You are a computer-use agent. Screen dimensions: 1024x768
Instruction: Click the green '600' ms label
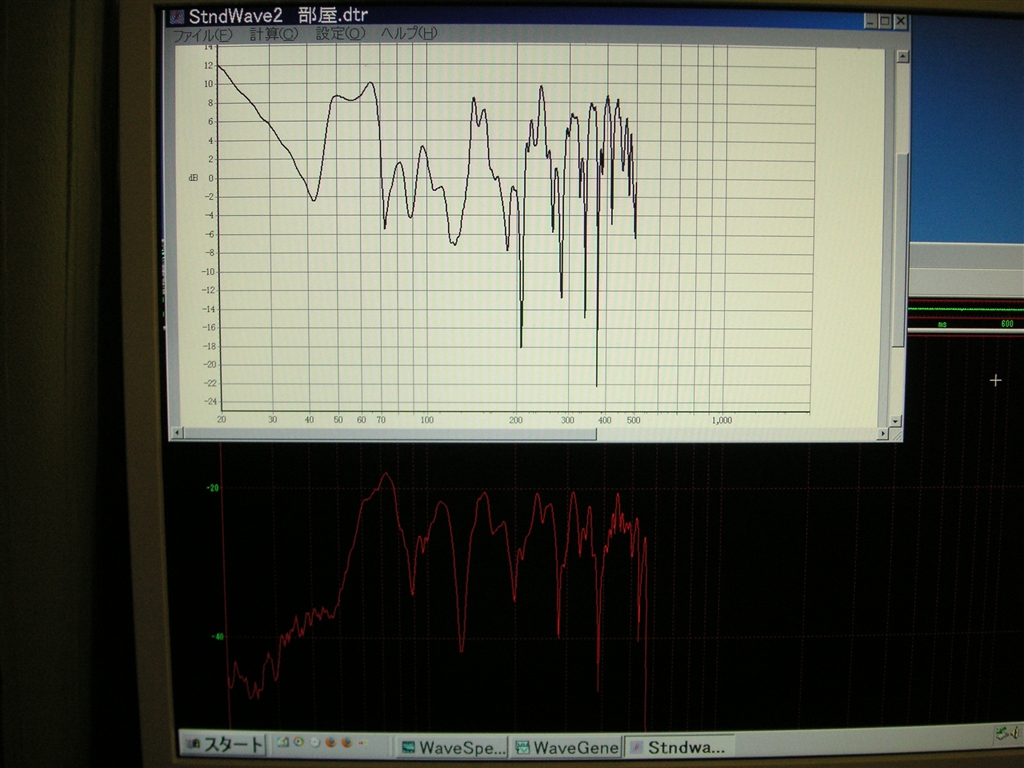coord(1007,324)
